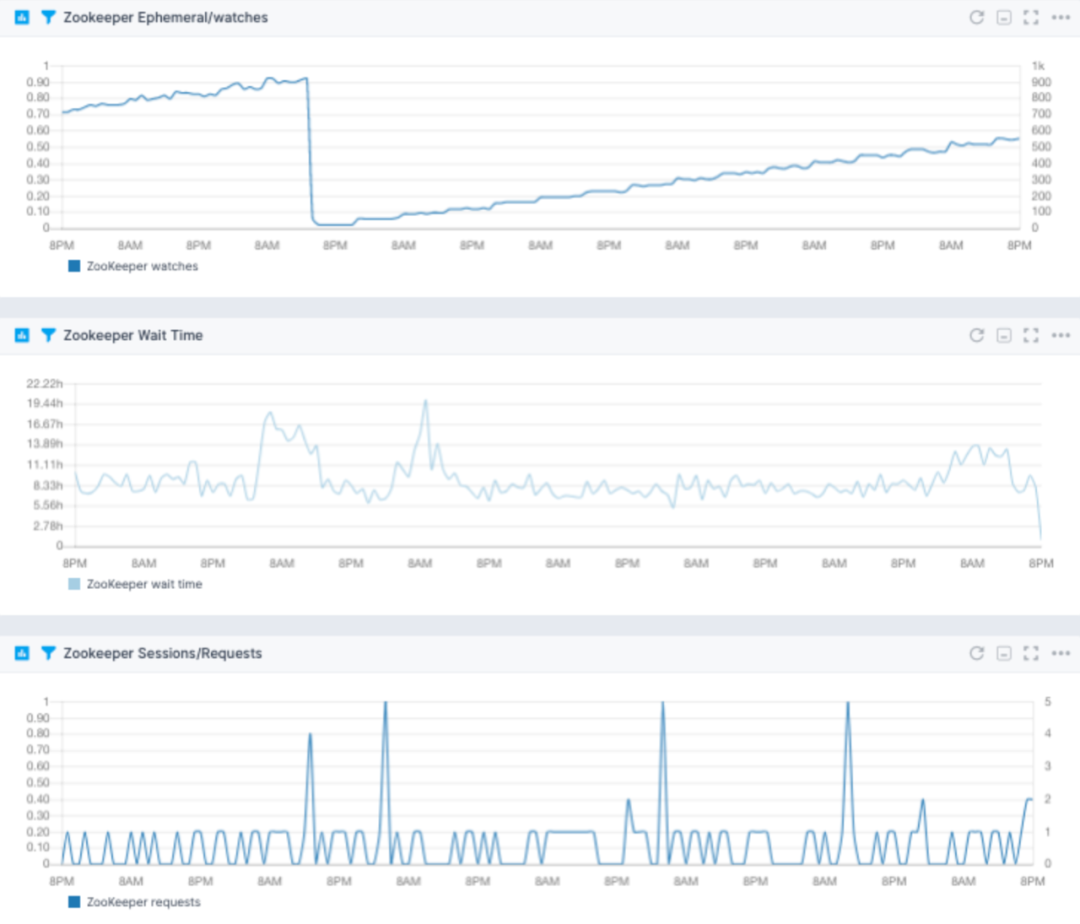Expand Zookeeper Sessions/Requests panel to fullscreen
The width and height of the screenshot is (1080, 924).
pyautogui.click(x=1031, y=654)
